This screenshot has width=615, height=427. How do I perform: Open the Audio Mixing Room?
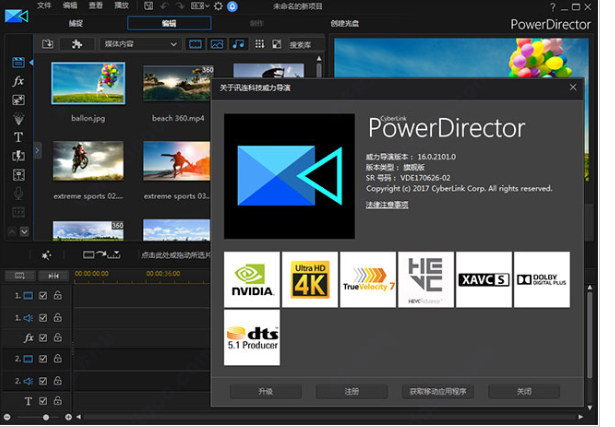(18, 175)
